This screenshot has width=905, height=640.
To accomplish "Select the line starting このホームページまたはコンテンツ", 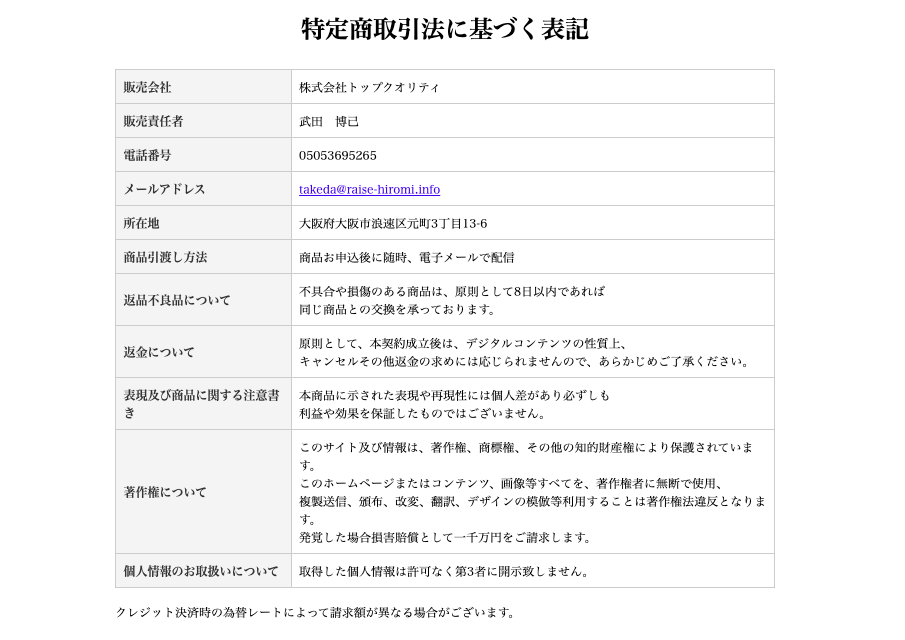I will [x=511, y=484].
